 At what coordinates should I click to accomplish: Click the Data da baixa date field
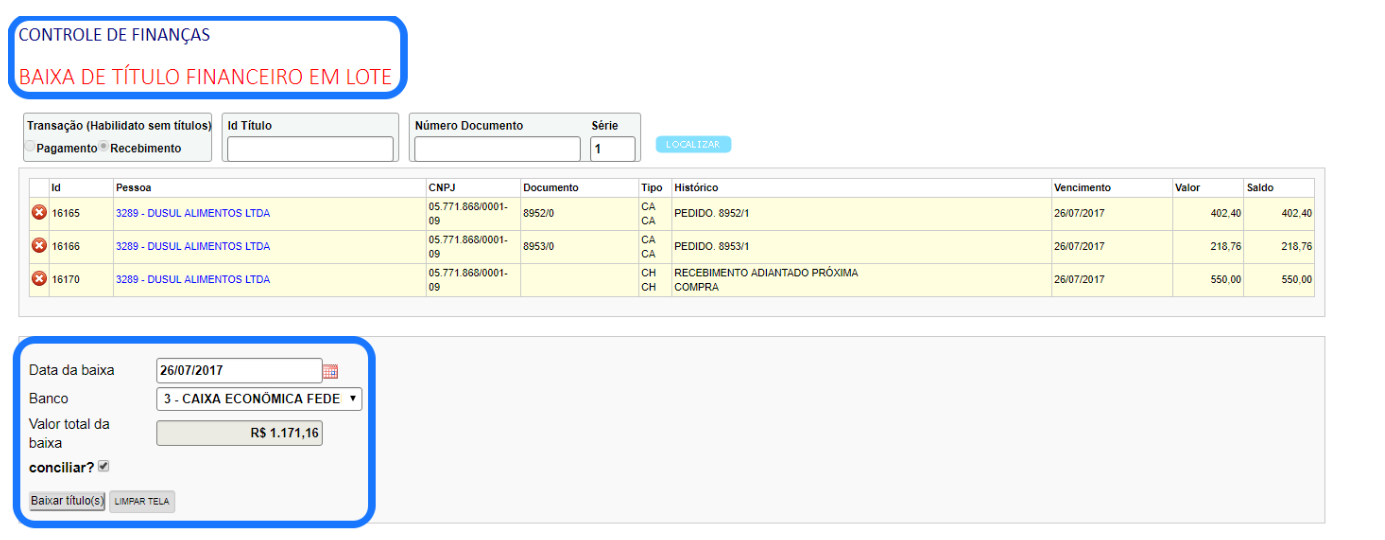(x=239, y=370)
